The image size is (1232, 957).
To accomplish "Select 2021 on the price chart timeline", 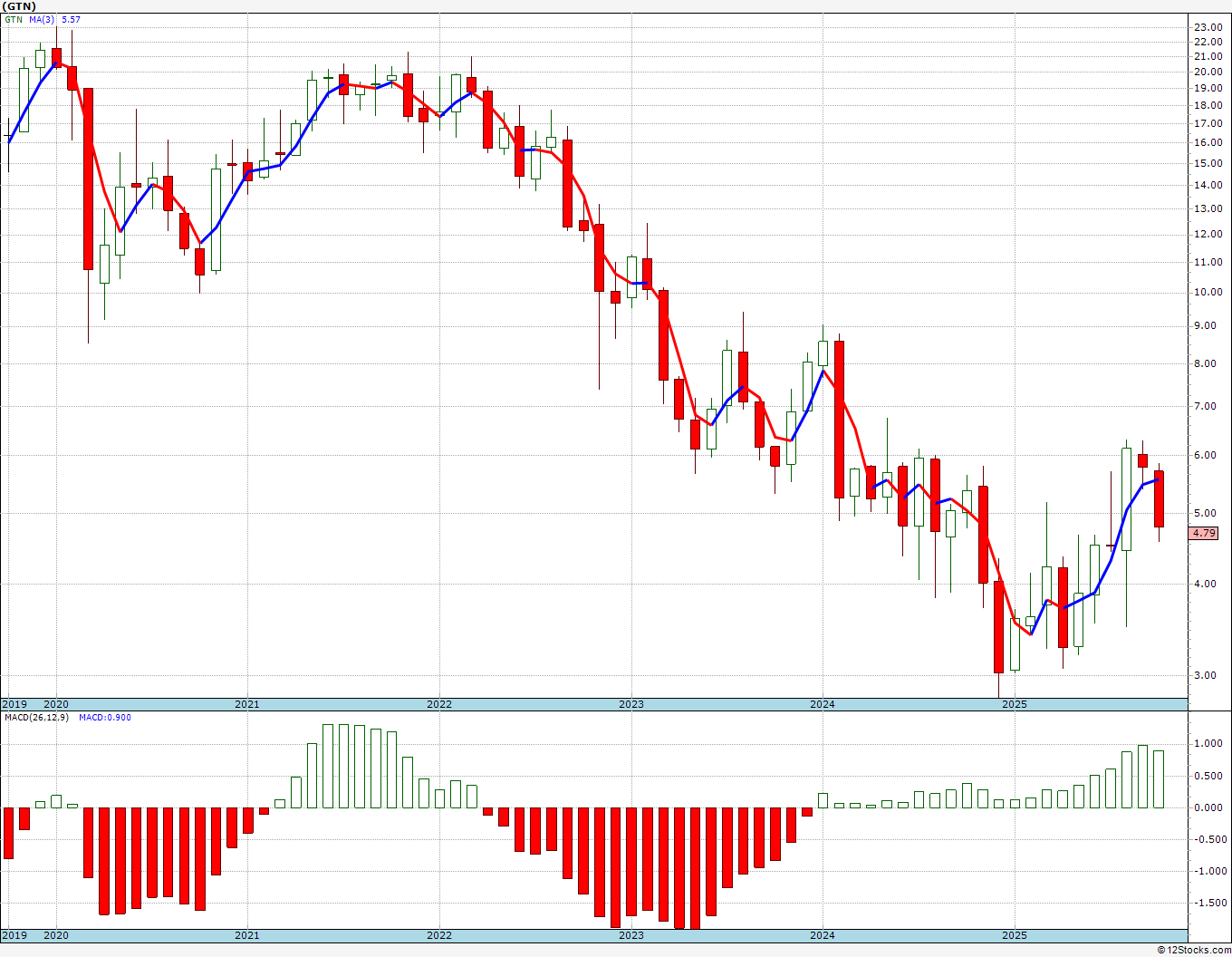I will tap(247, 704).
